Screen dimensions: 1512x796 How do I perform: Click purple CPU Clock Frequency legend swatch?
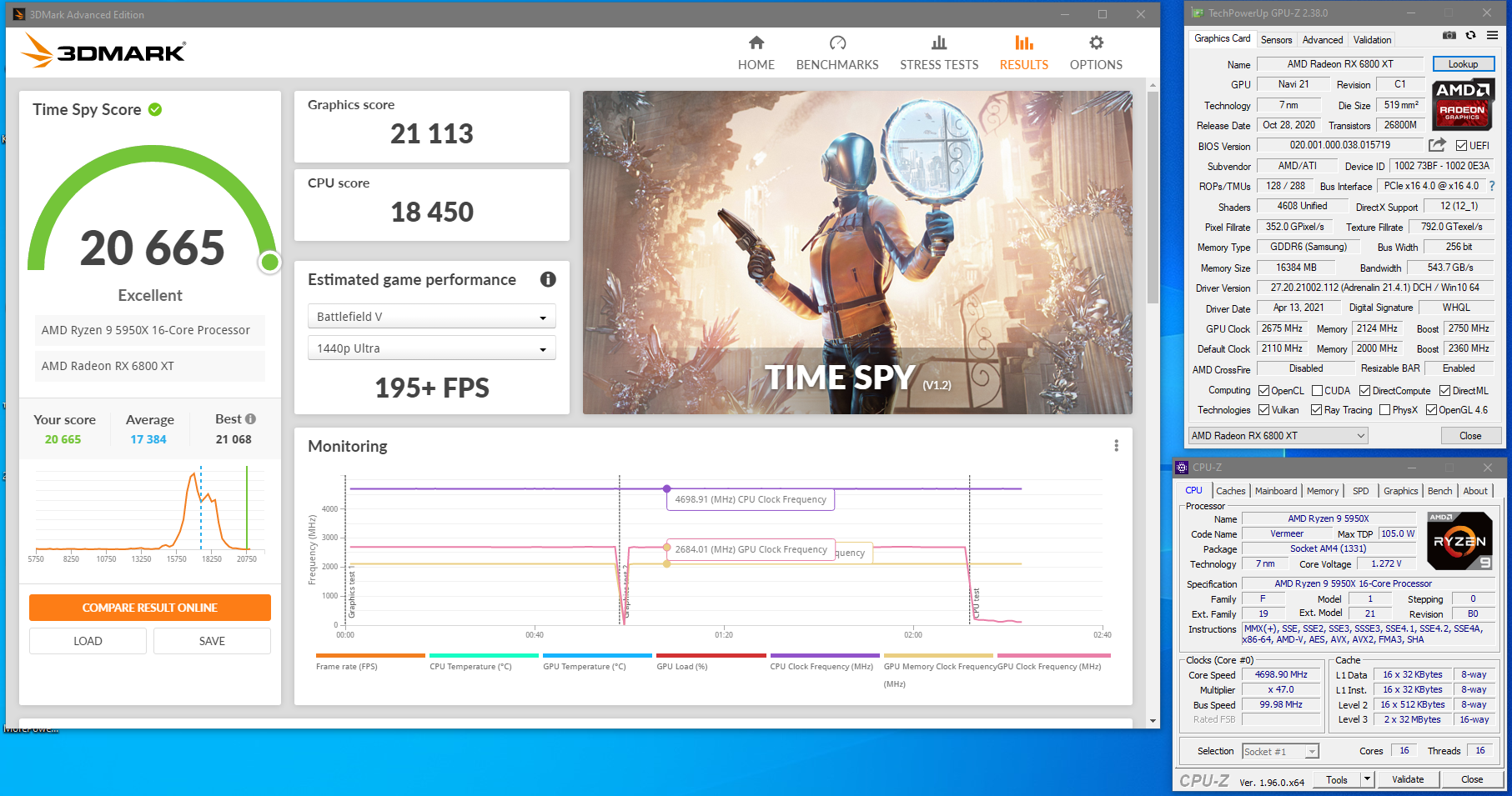pyautogui.click(x=825, y=656)
